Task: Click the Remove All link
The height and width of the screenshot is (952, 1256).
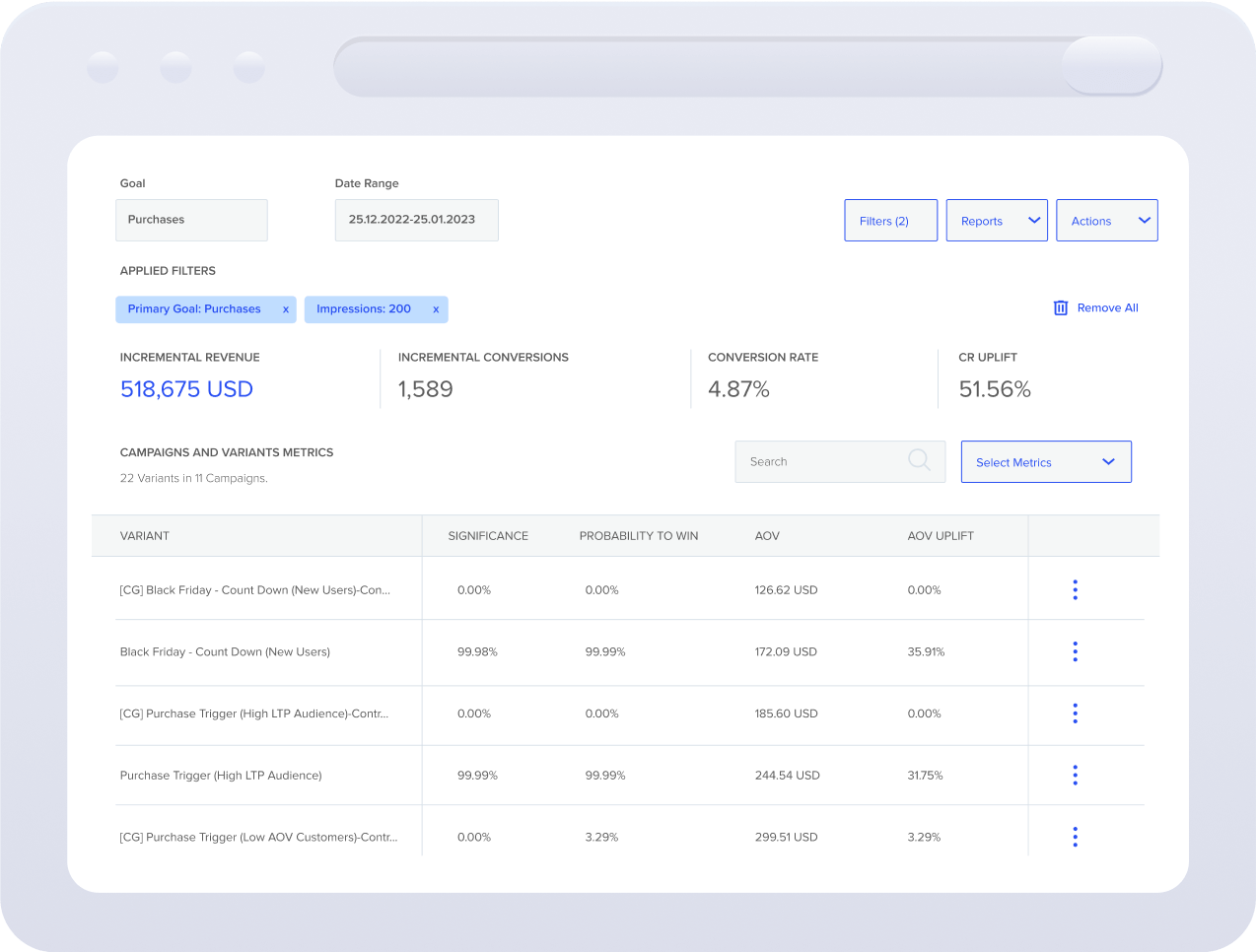Action: pyautogui.click(x=1107, y=308)
